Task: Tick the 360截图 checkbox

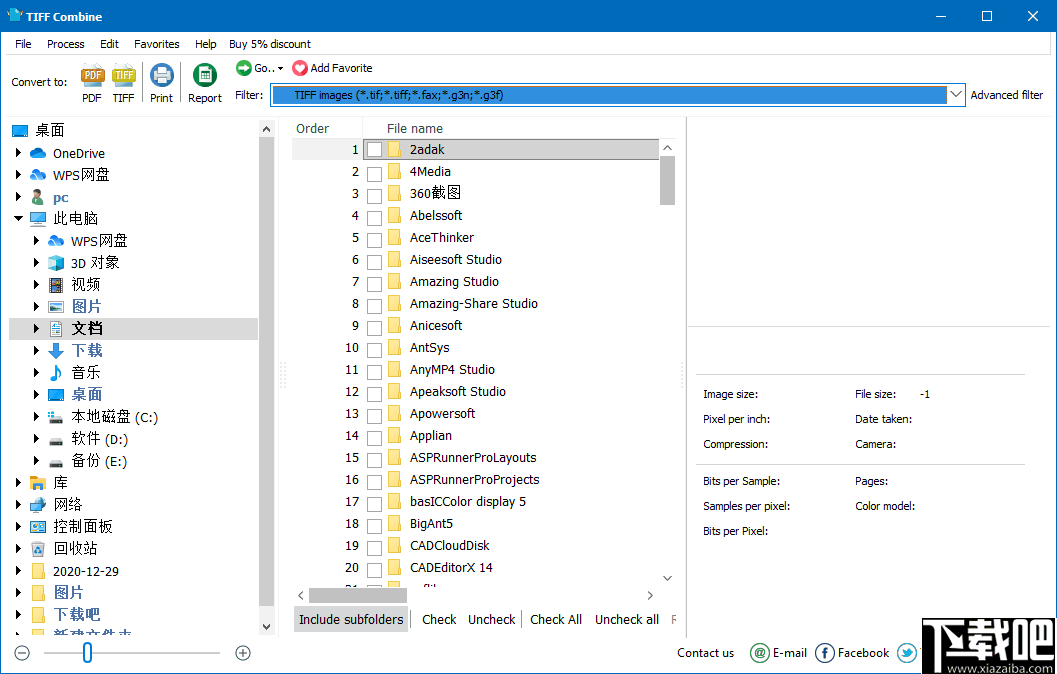Action: click(x=374, y=195)
